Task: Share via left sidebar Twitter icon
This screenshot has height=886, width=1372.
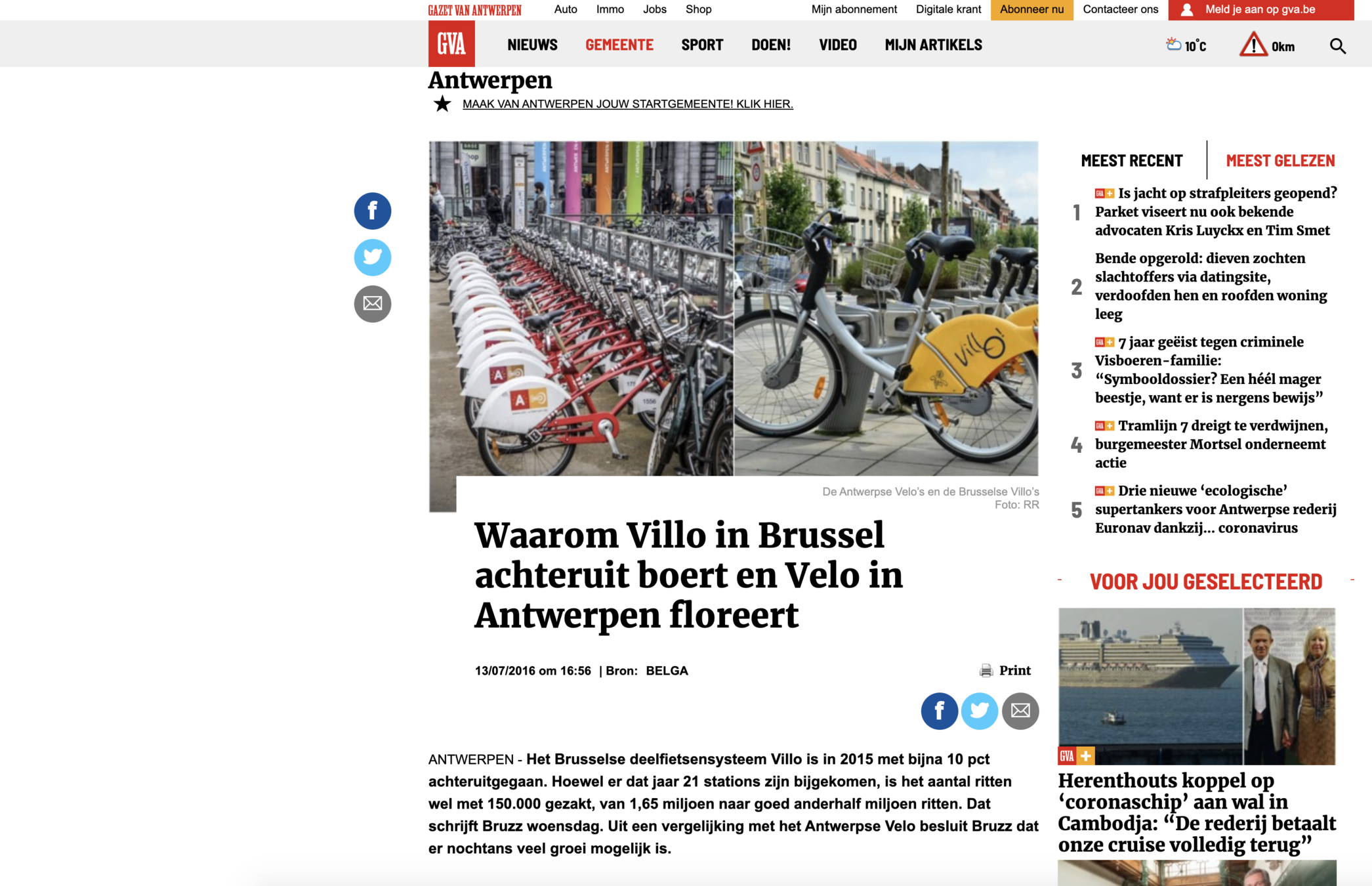Action: tap(373, 257)
